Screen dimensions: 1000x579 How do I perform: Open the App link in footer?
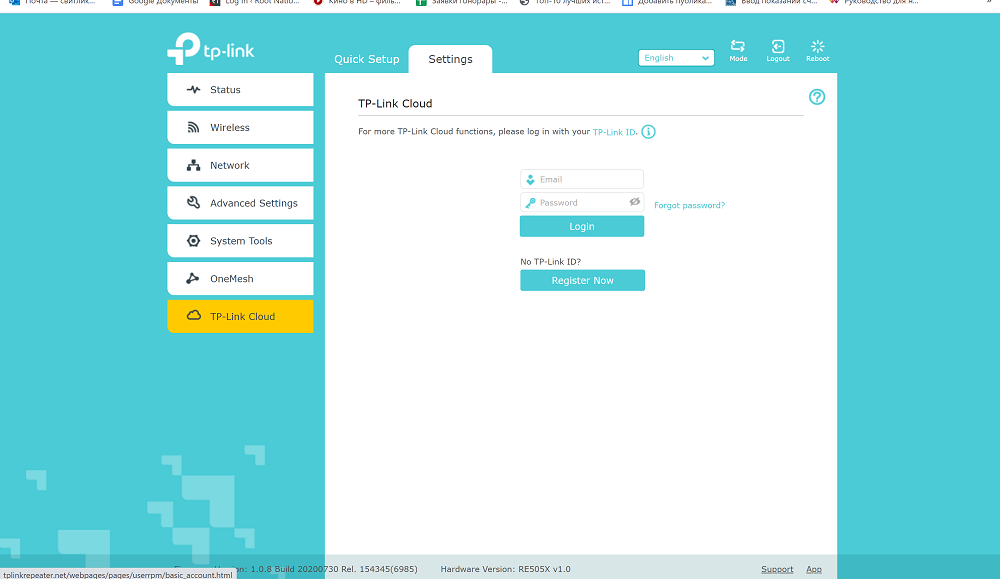point(814,569)
